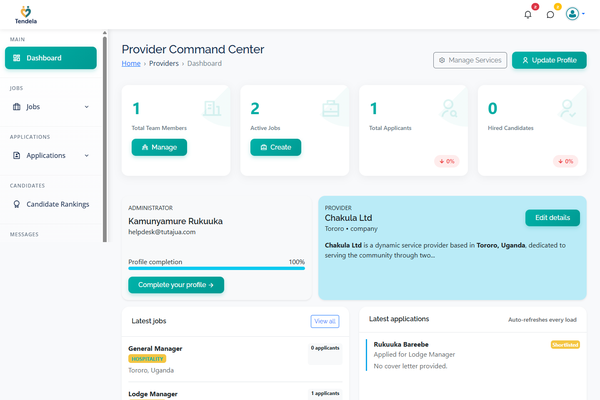Open the notifications bell icon
Image resolution: width=600 pixels, height=400 pixels.
[528, 14]
